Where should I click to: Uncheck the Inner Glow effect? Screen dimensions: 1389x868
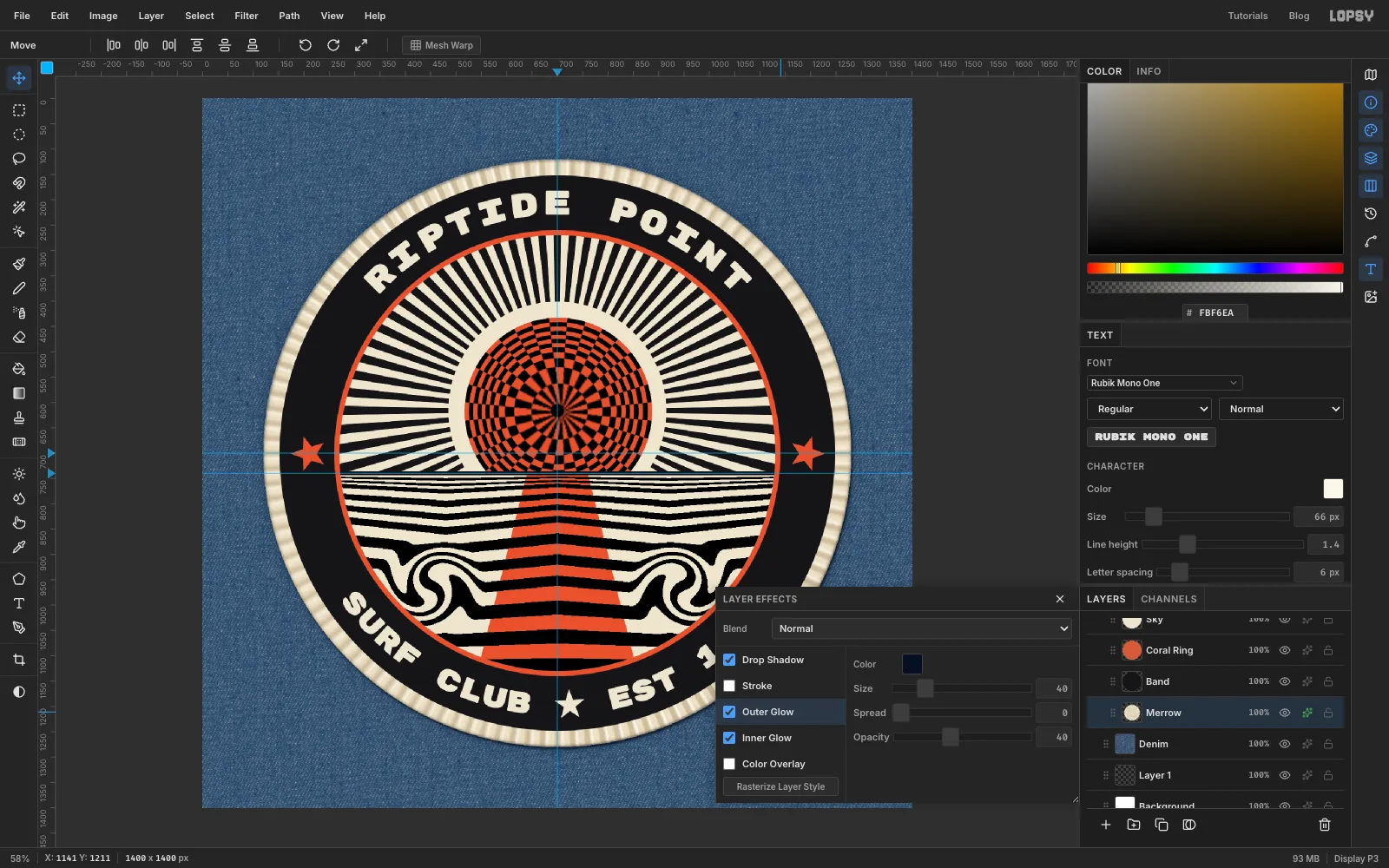(x=729, y=738)
